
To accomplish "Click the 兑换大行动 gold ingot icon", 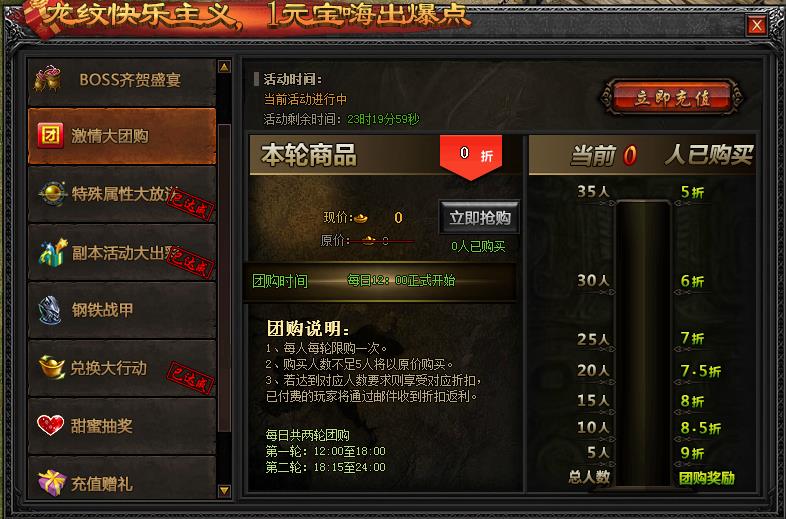I will [52, 368].
